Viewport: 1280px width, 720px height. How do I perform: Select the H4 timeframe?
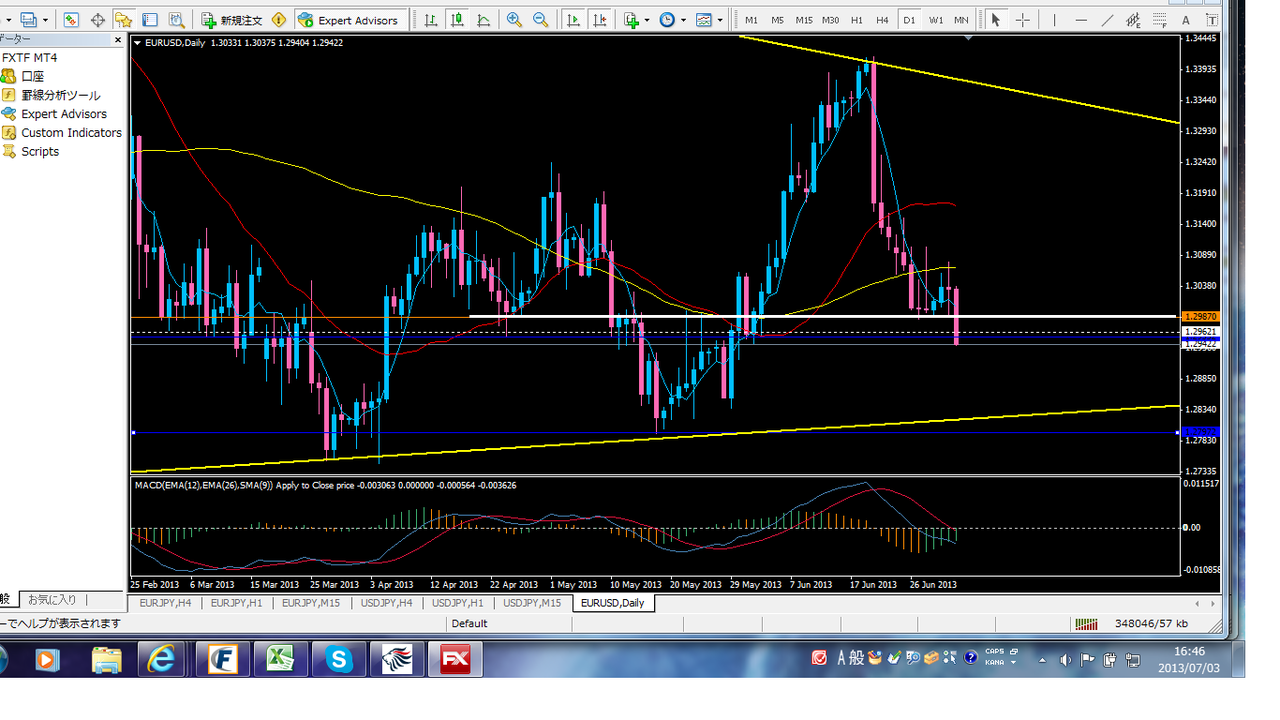point(882,20)
